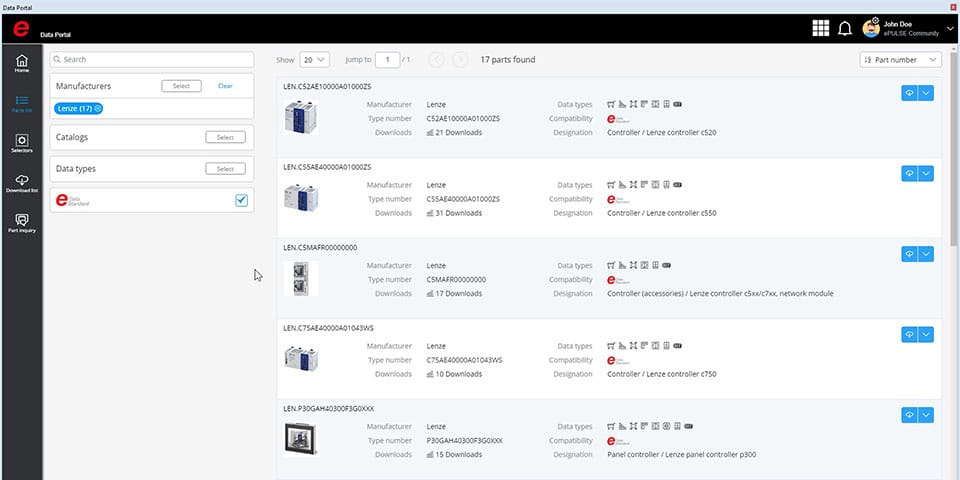The height and width of the screenshot is (480, 960).
Task: Click Clear link in Manufacturers filter
Action: pyautogui.click(x=225, y=86)
